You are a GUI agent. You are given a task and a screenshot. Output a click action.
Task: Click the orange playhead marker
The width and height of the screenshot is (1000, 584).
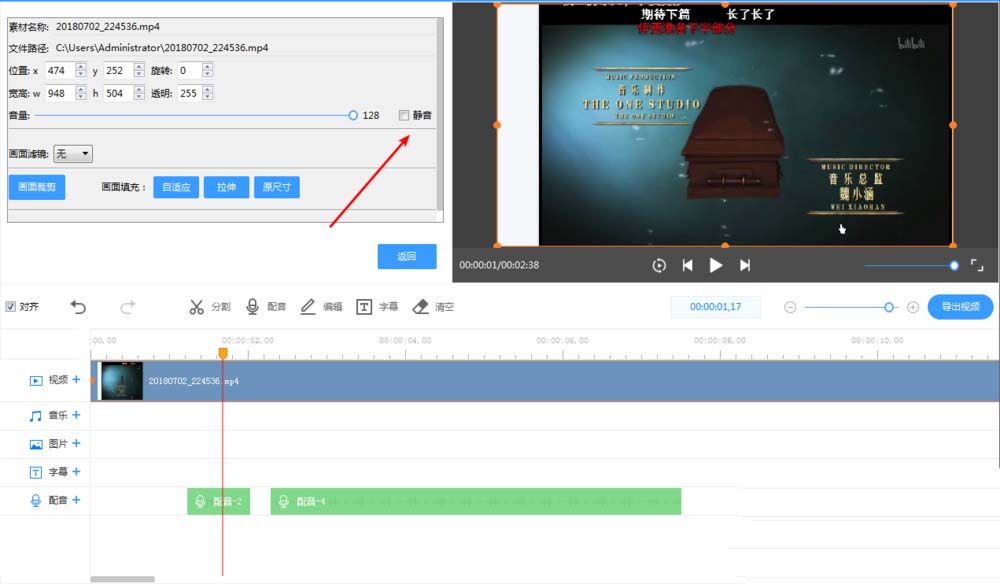point(223,353)
